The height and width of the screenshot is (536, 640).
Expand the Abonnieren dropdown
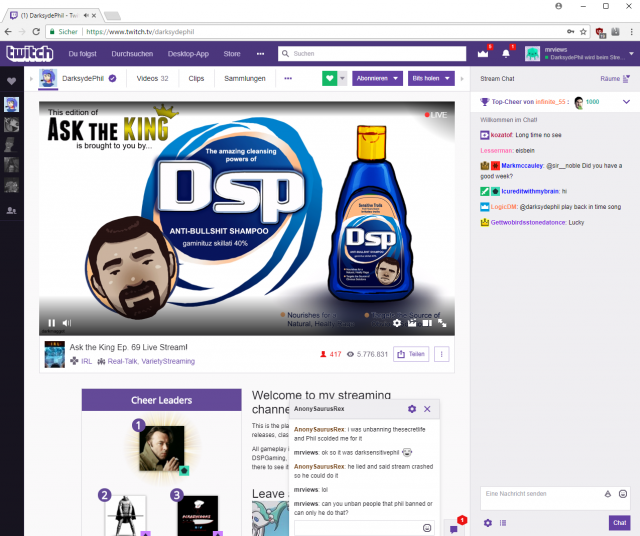(x=396, y=78)
